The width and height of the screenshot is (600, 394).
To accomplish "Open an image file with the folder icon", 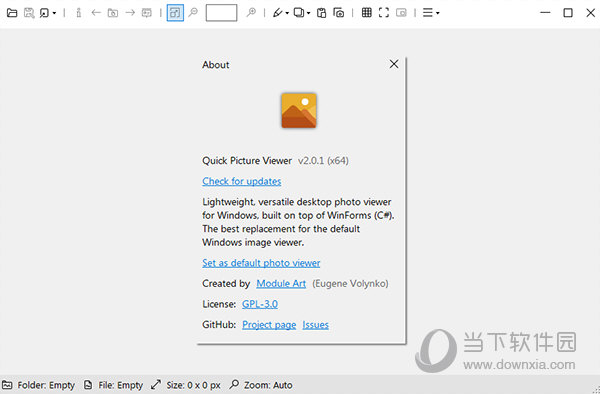I will (x=12, y=13).
